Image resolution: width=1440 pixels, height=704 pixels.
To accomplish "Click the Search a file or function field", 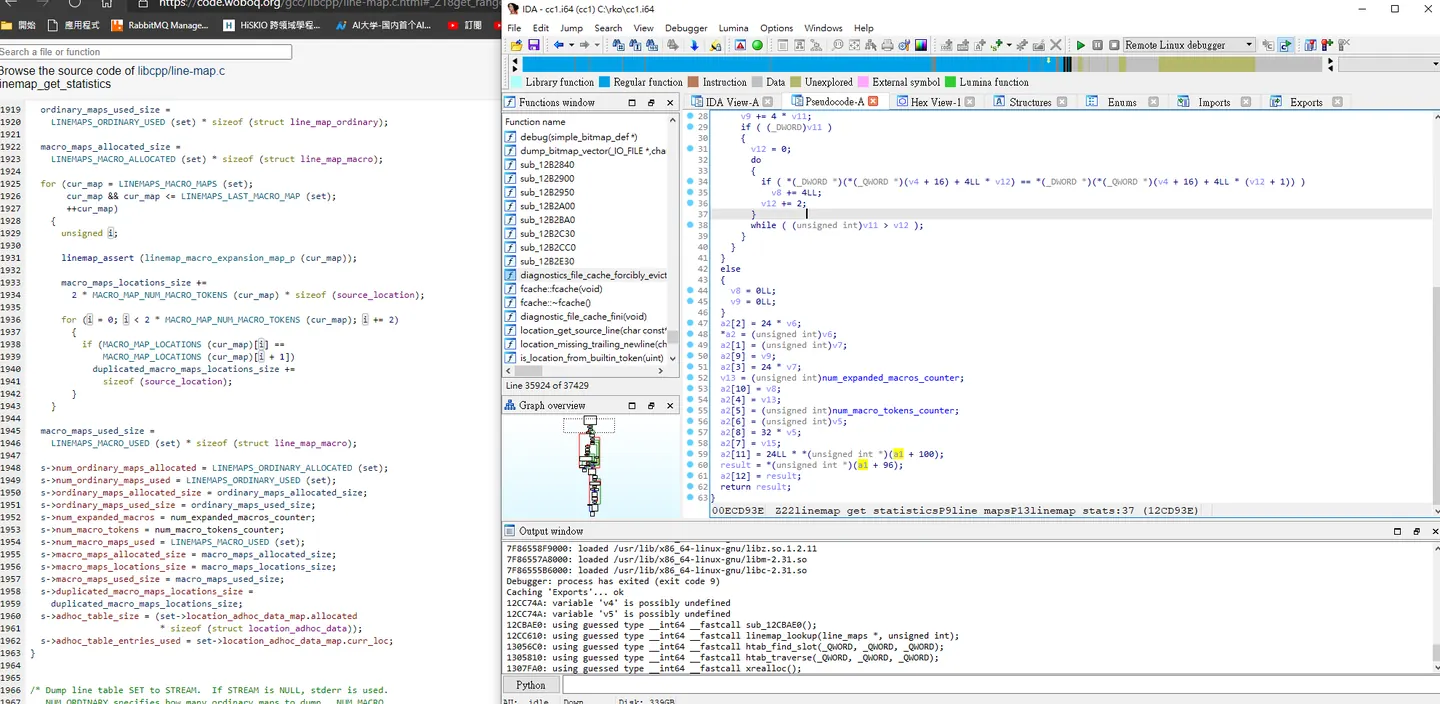I will tap(146, 52).
